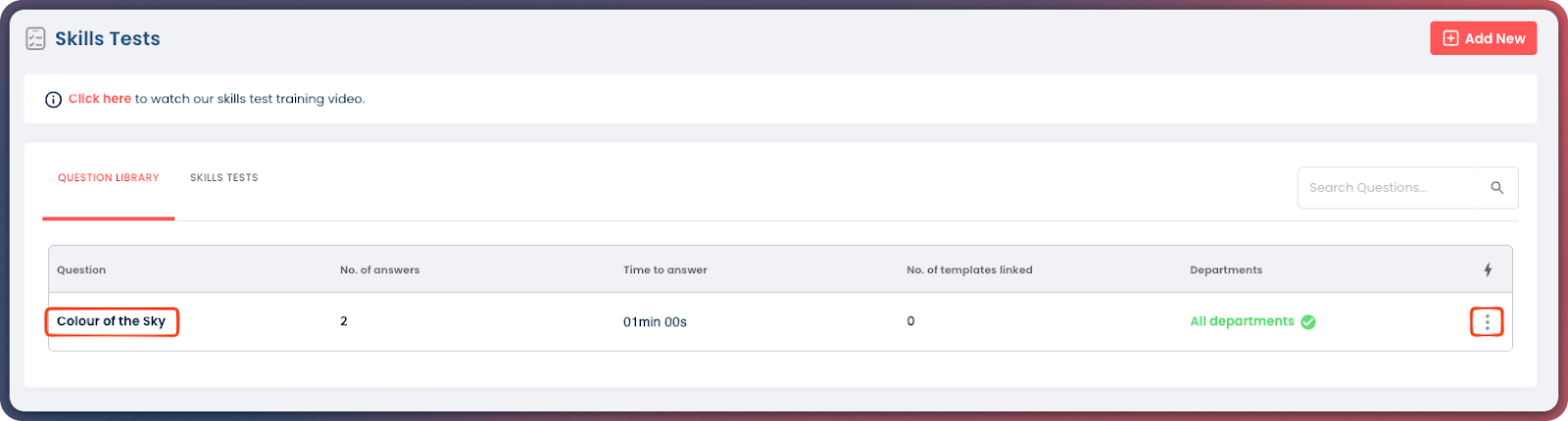Click the search magnifier icon
Screen dimensions: 1568x421
(x=1496, y=188)
